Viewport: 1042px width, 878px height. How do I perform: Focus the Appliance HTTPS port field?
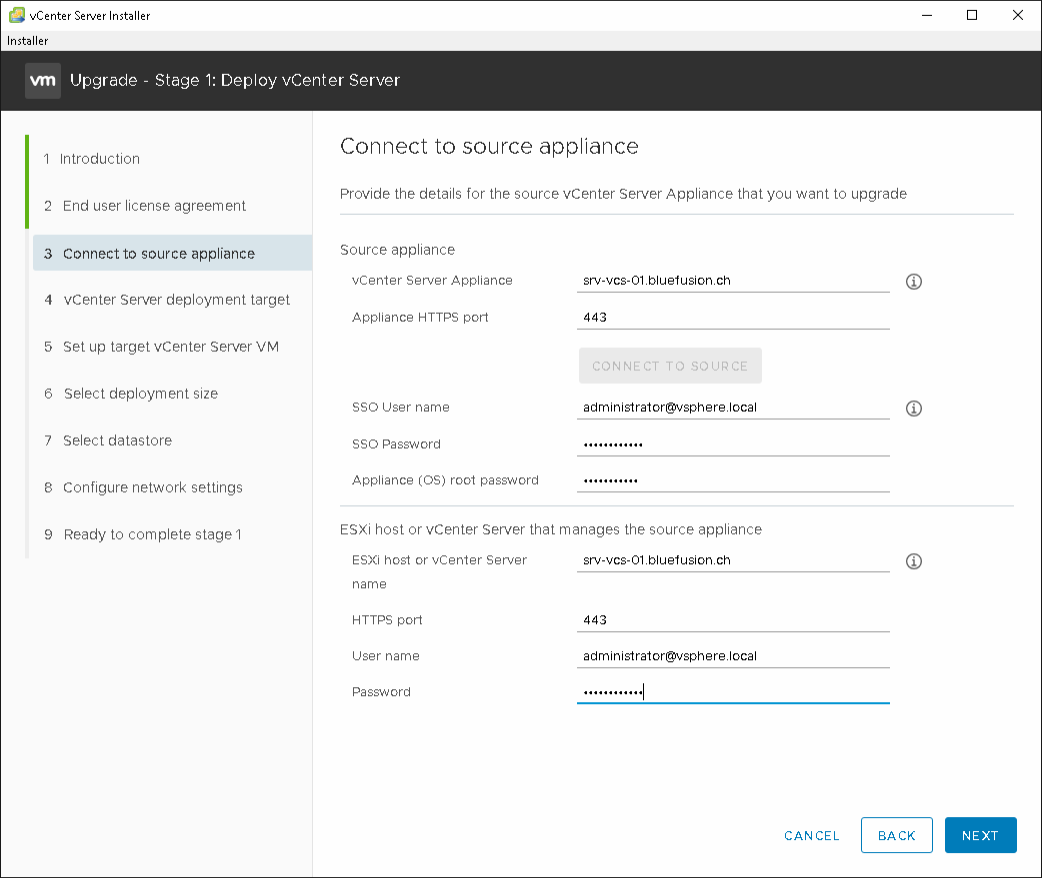pos(733,318)
